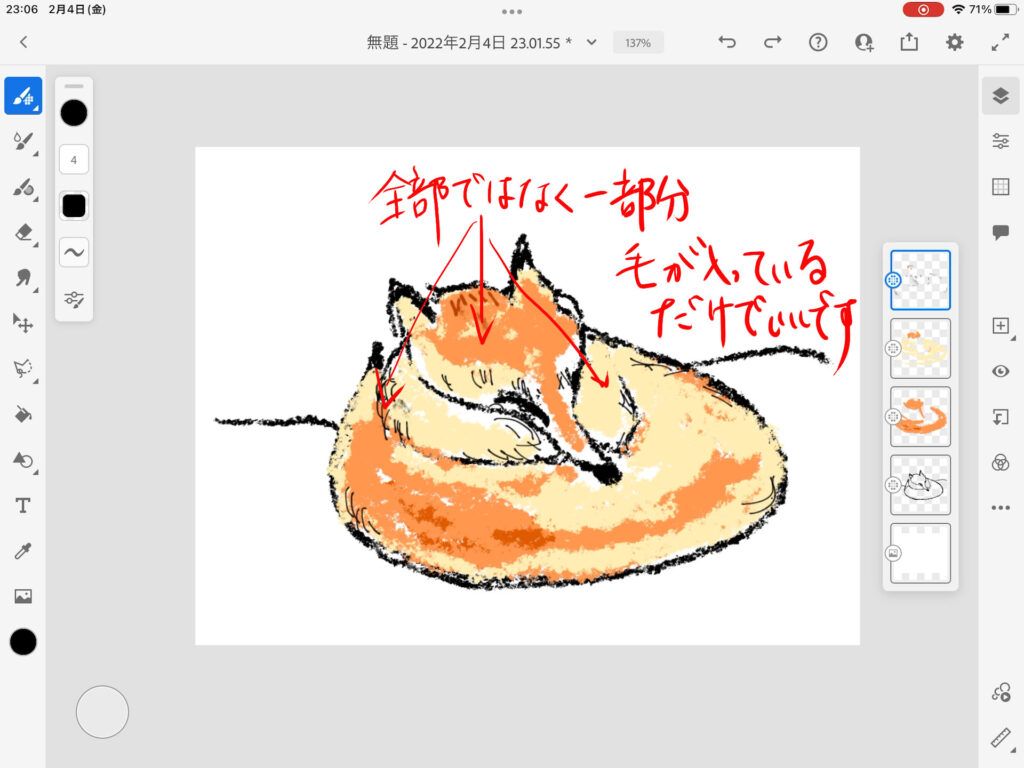Activate the Paint Bucket fill tool
Screen dimensions: 1024x768
click(x=23, y=414)
